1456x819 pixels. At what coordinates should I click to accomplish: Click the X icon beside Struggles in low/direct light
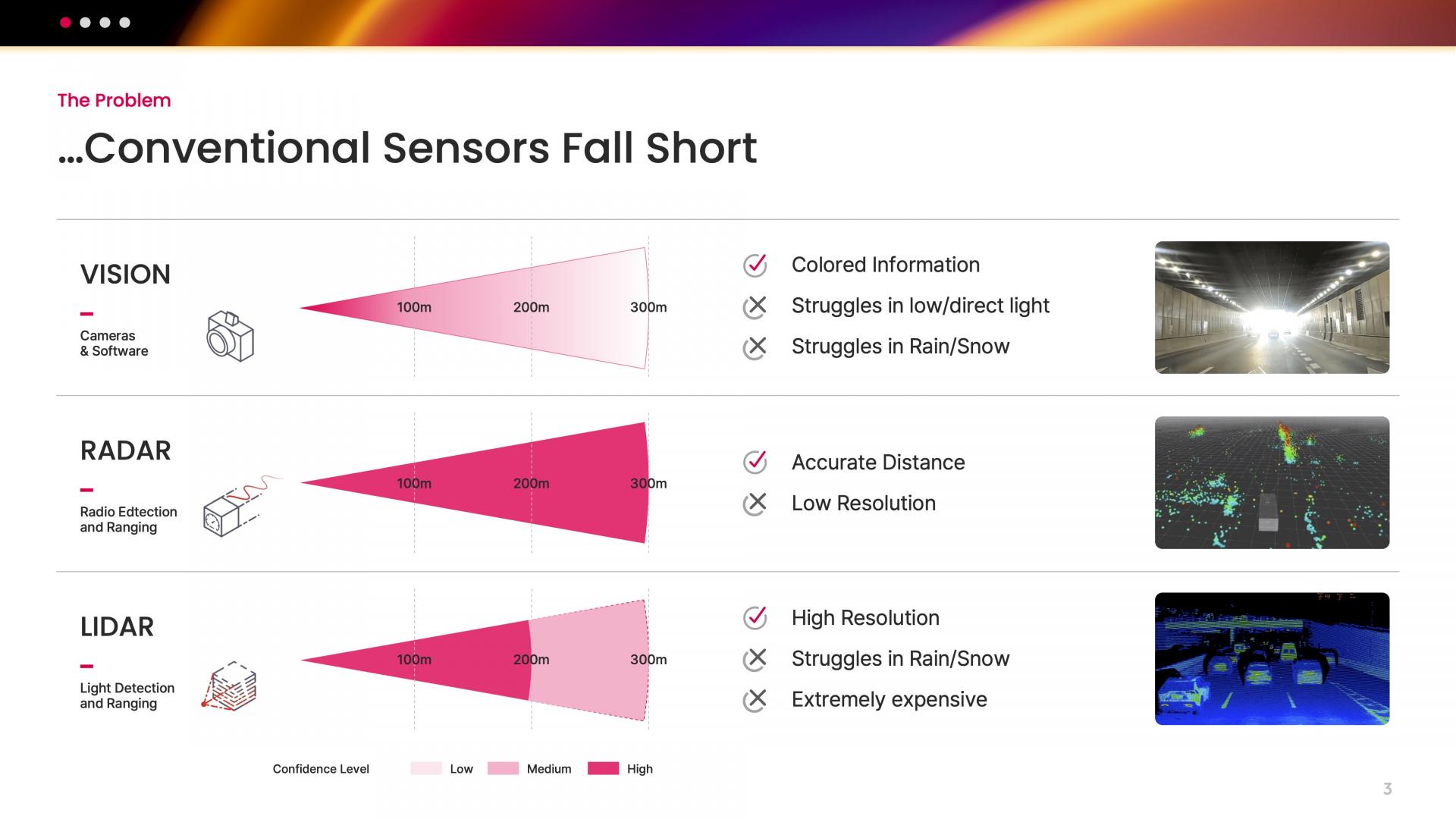click(755, 306)
